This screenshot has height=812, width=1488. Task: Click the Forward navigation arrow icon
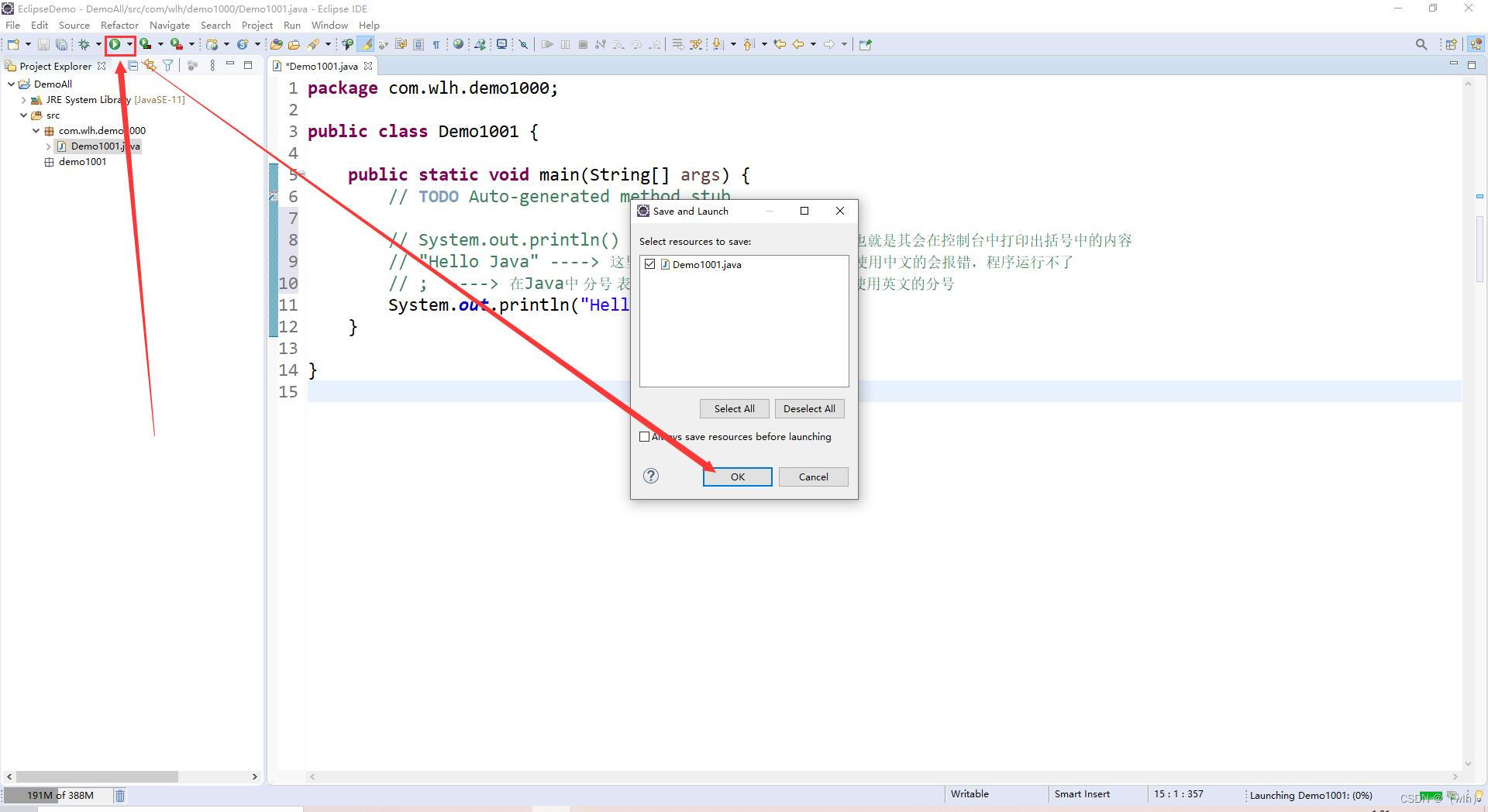[x=828, y=44]
